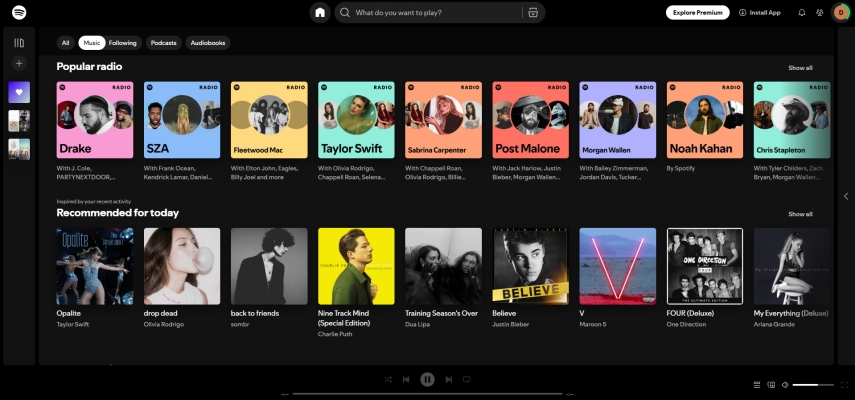
Task: Open the Recommended for today heading
Action: [118, 213]
